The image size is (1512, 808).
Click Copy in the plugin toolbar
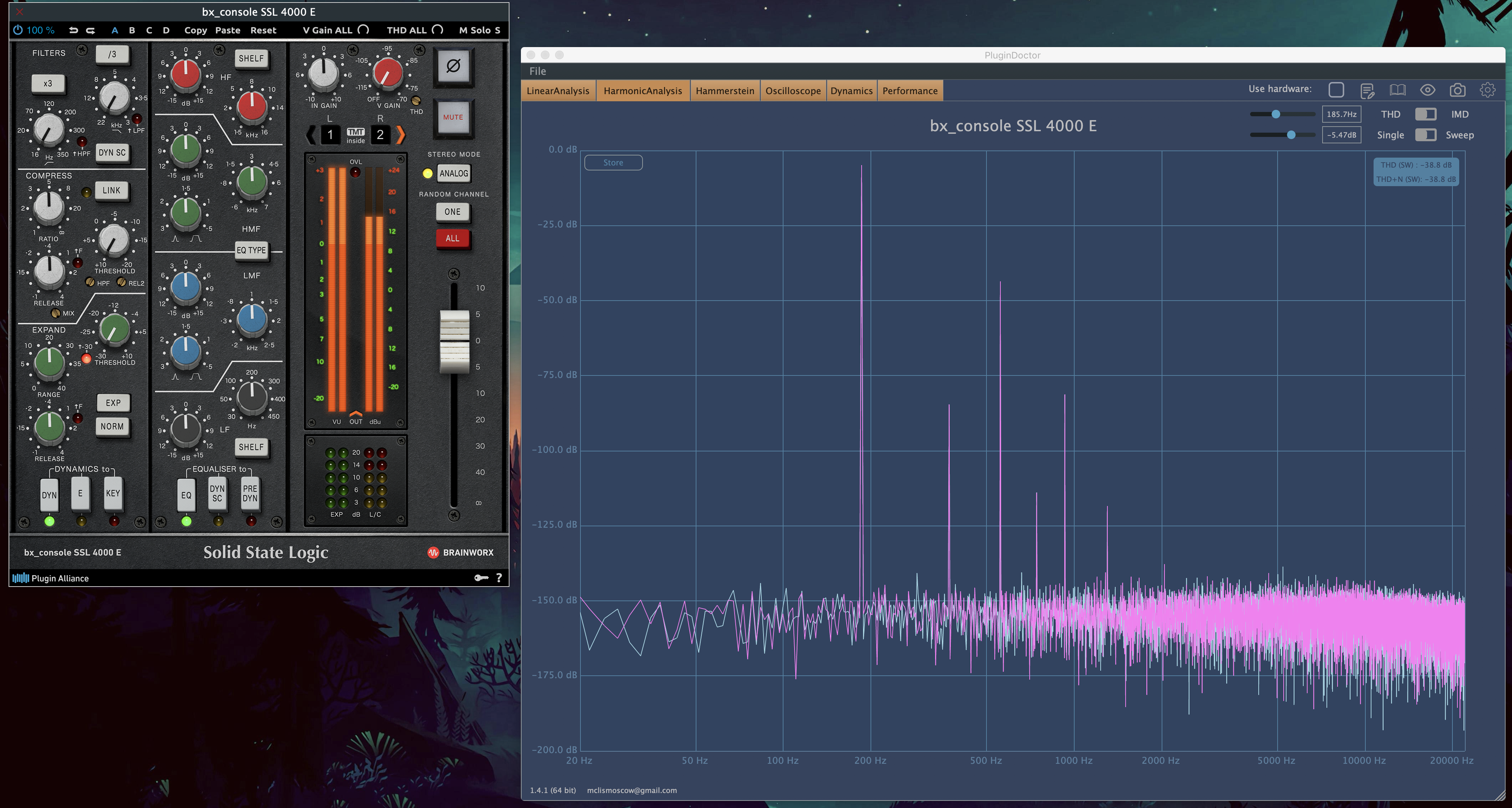[196, 30]
